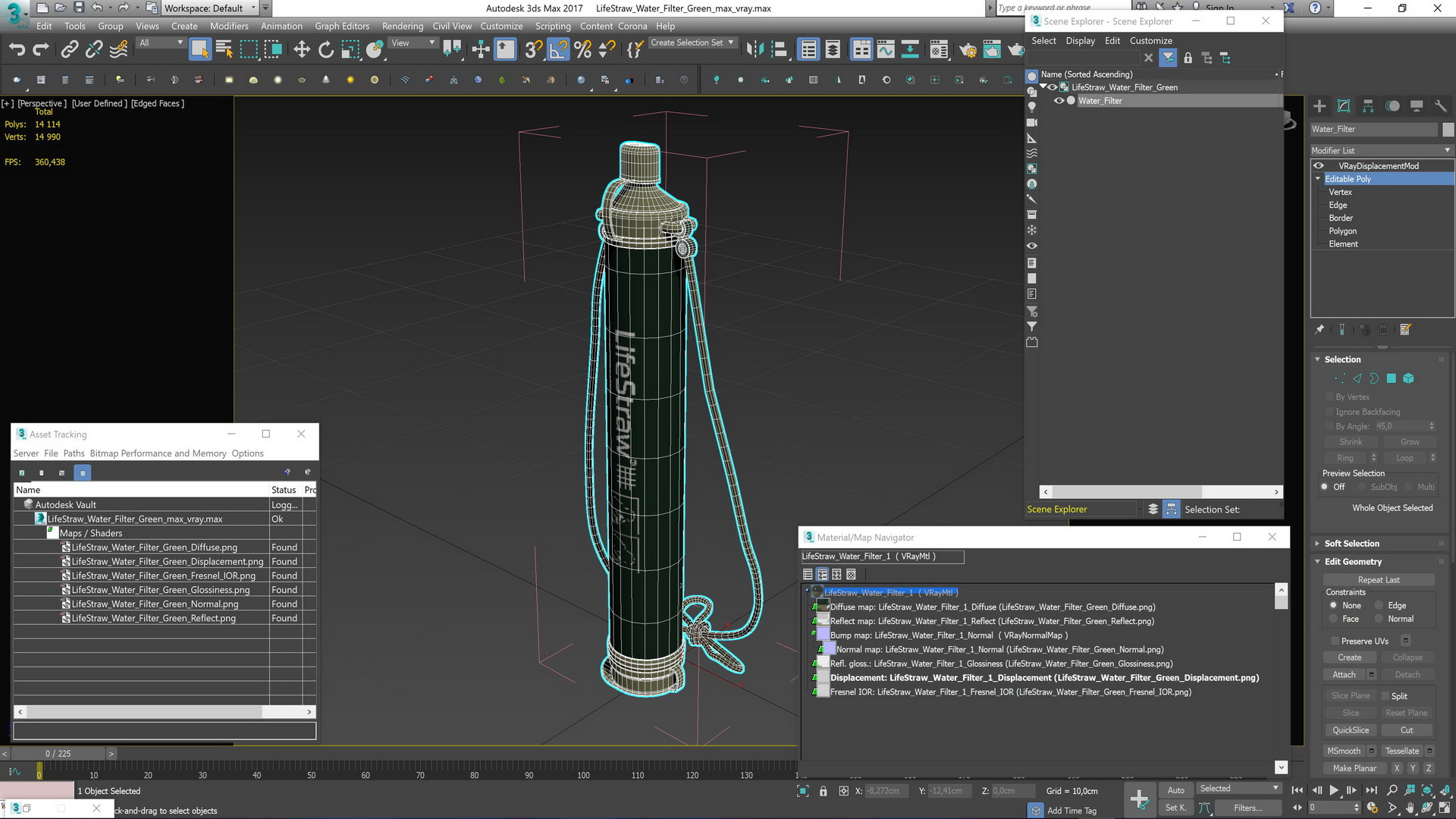
Task: Open the Selected key filter dropdown
Action: pos(1239,789)
